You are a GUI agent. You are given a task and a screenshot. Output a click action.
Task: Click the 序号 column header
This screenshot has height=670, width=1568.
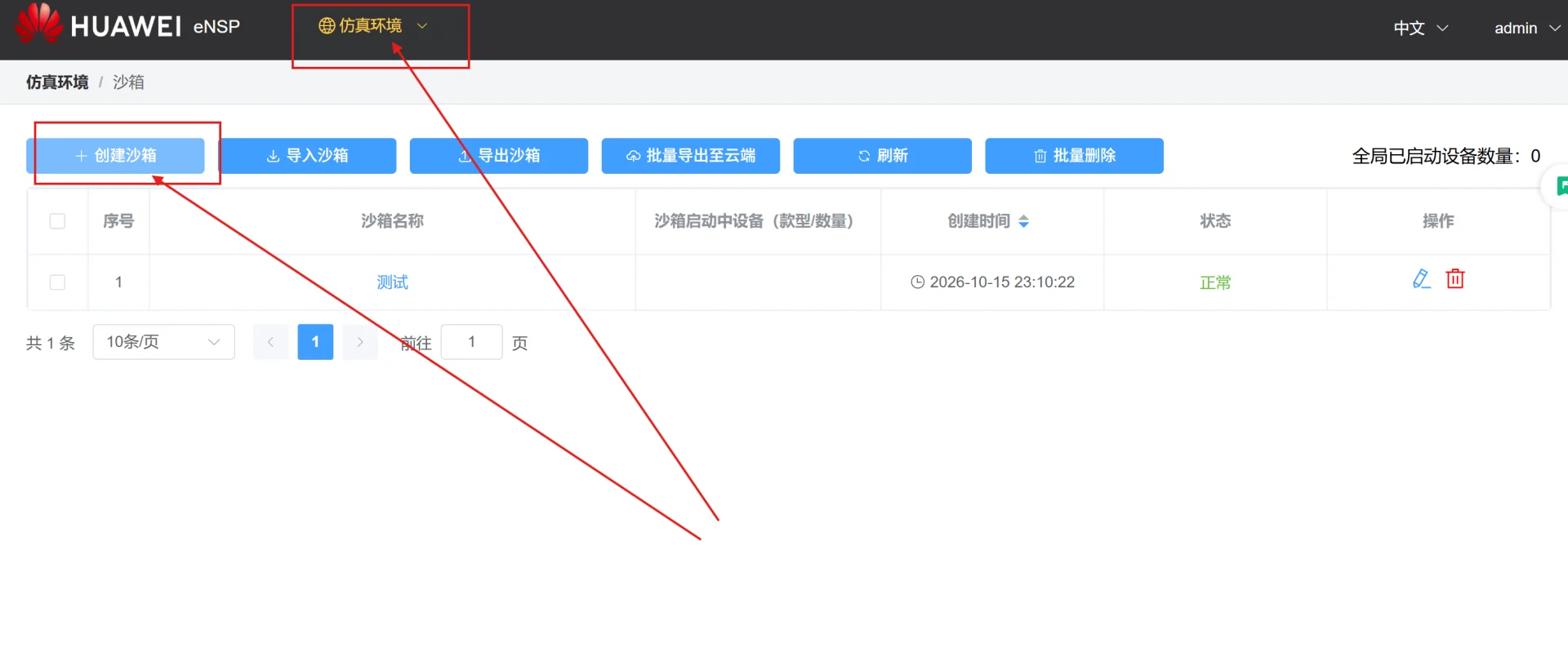[118, 221]
